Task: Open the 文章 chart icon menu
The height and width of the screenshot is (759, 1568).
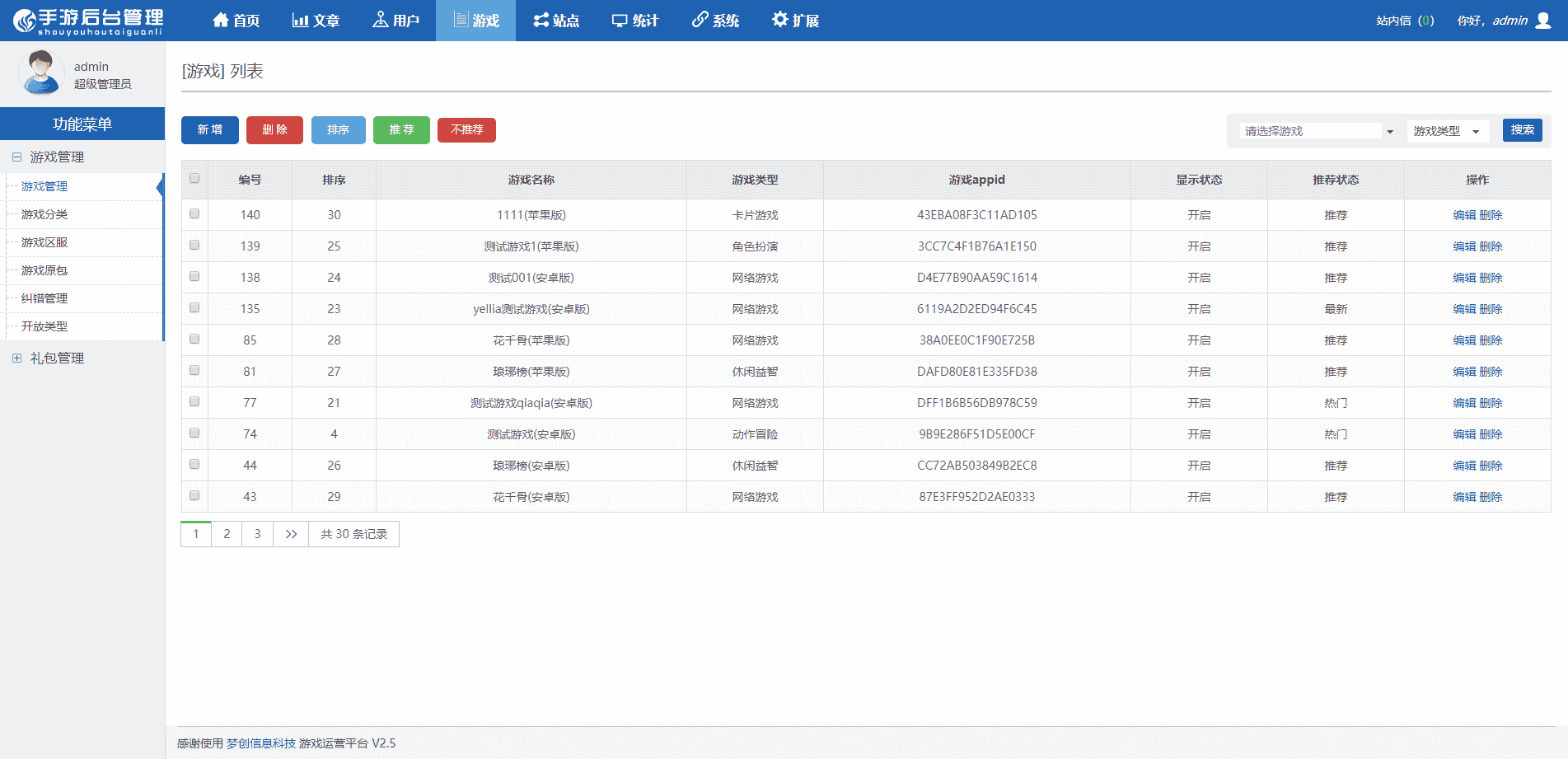Action: pos(300,21)
